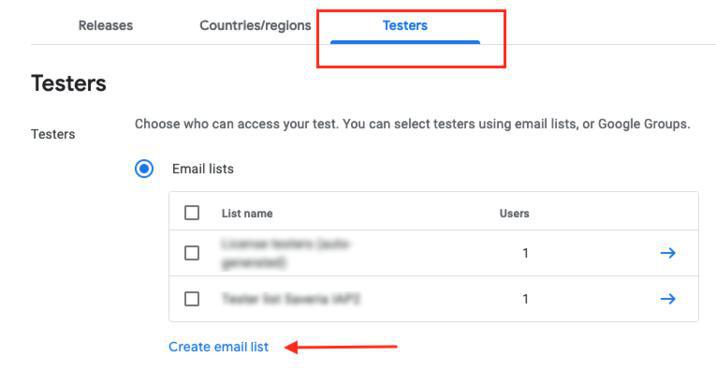
Task: Switch to the Countries/regions tab
Action: point(255,26)
